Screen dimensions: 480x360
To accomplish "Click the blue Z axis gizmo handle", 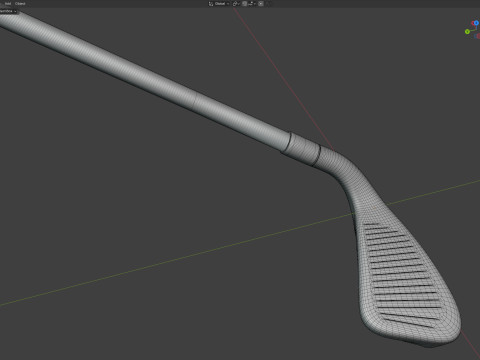I will (x=476, y=23).
